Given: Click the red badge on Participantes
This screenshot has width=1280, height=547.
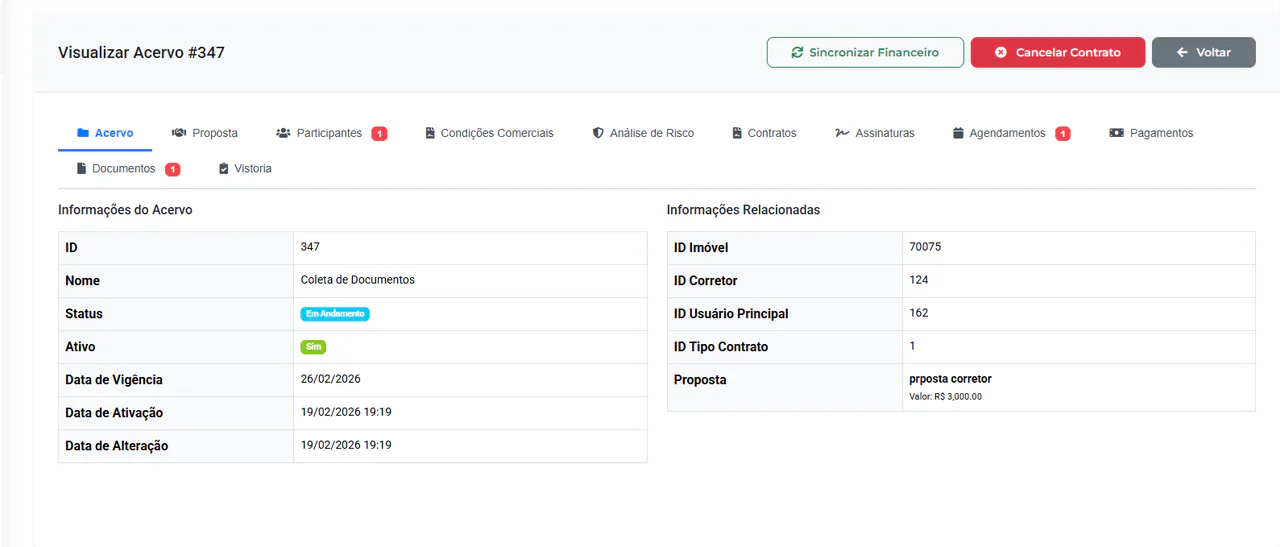Looking at the screenshot, I should point(379,134).
